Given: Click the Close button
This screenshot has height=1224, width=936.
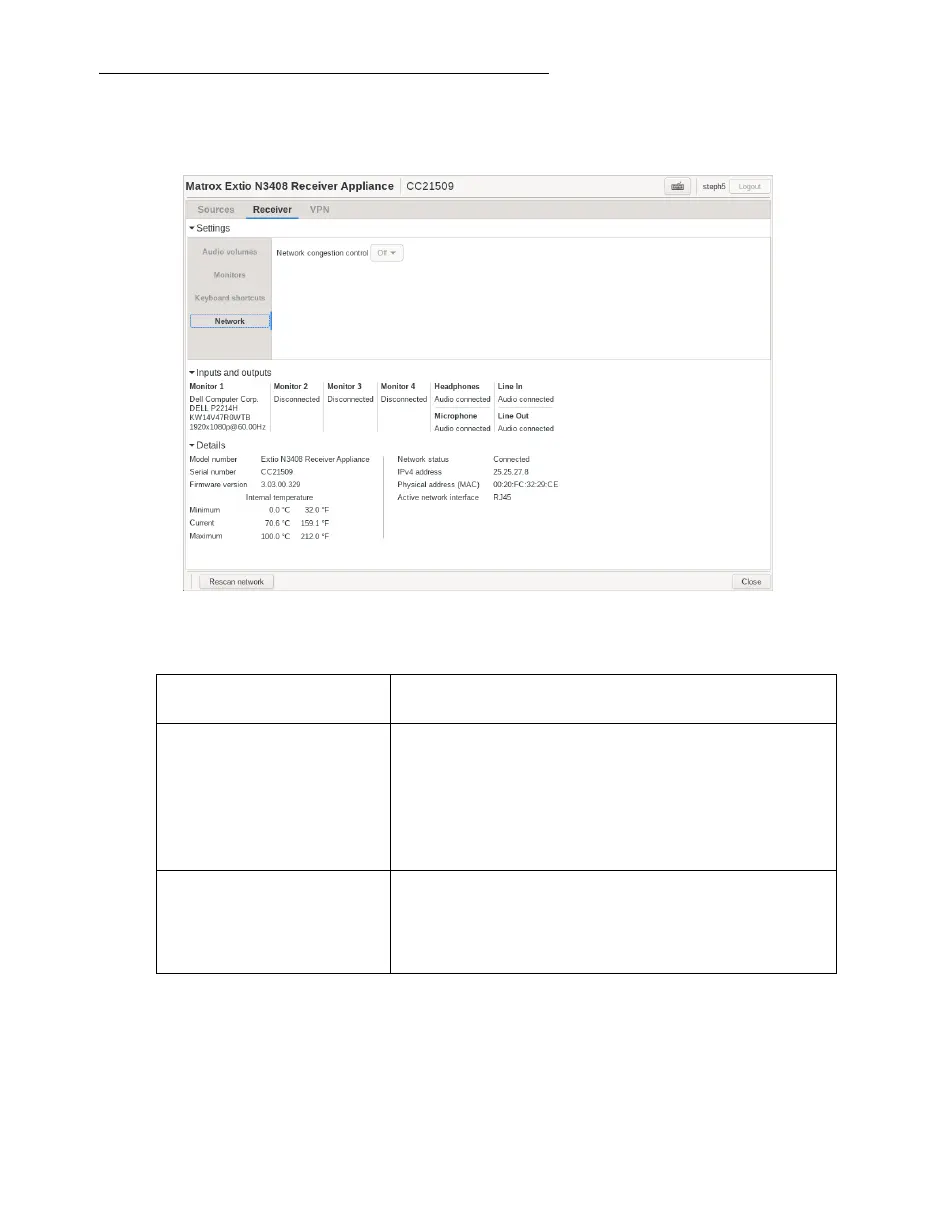Looking at the screenshot, I should coord(751,581).
